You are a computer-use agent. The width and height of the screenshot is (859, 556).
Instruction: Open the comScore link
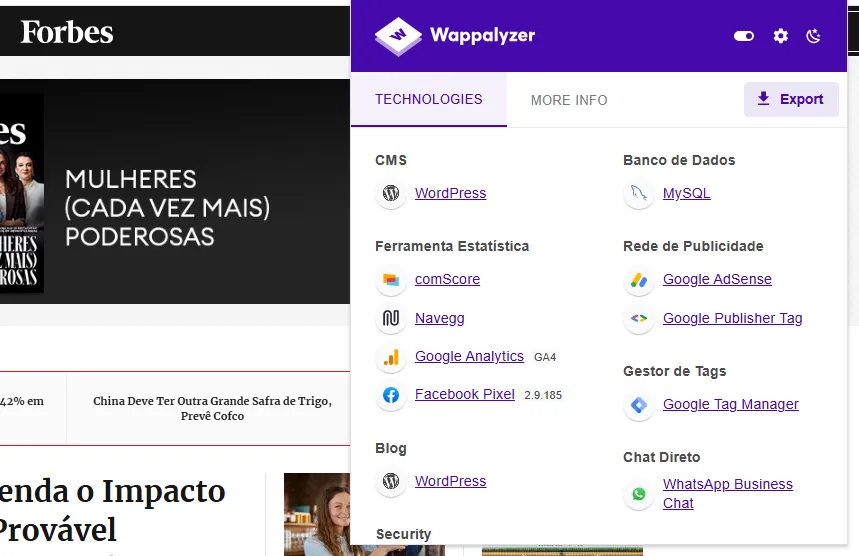pos(447,279)
